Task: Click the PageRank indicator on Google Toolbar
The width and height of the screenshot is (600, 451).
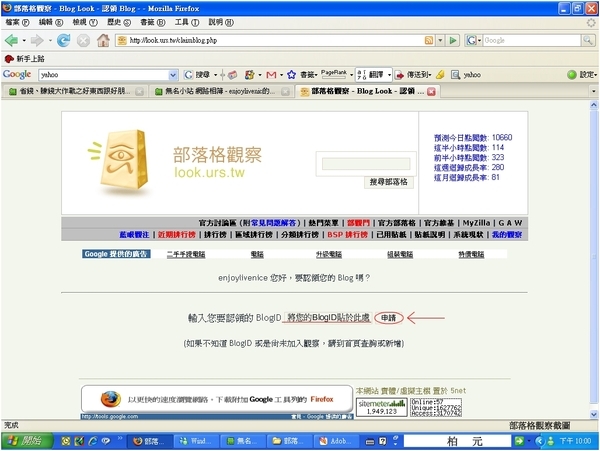Action: pos(334,74)
